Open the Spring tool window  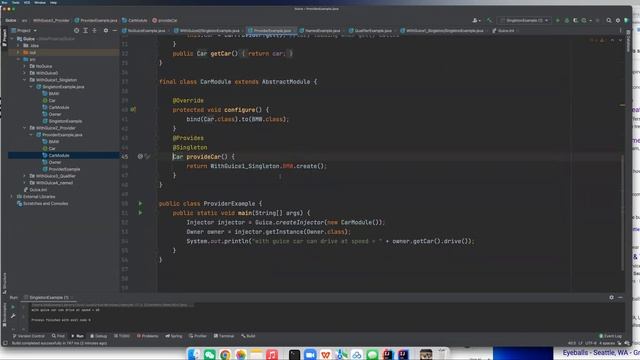(x=174, y=336)
